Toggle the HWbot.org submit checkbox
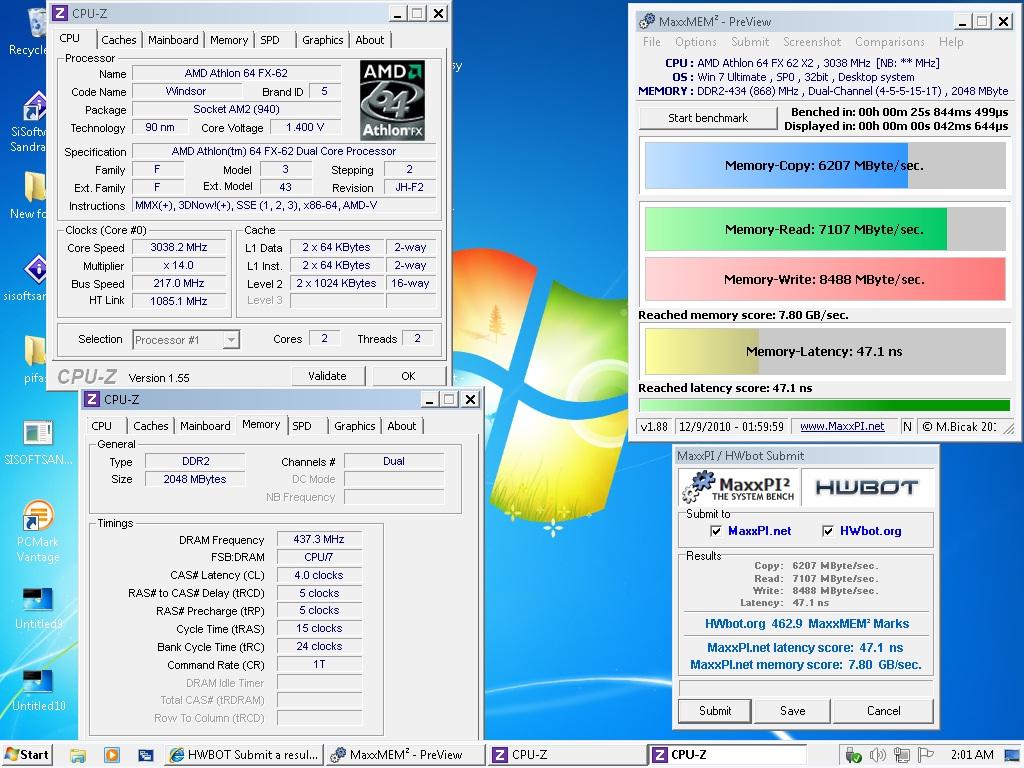This screenshot has height=768, width=1024. tap(827, 531)
